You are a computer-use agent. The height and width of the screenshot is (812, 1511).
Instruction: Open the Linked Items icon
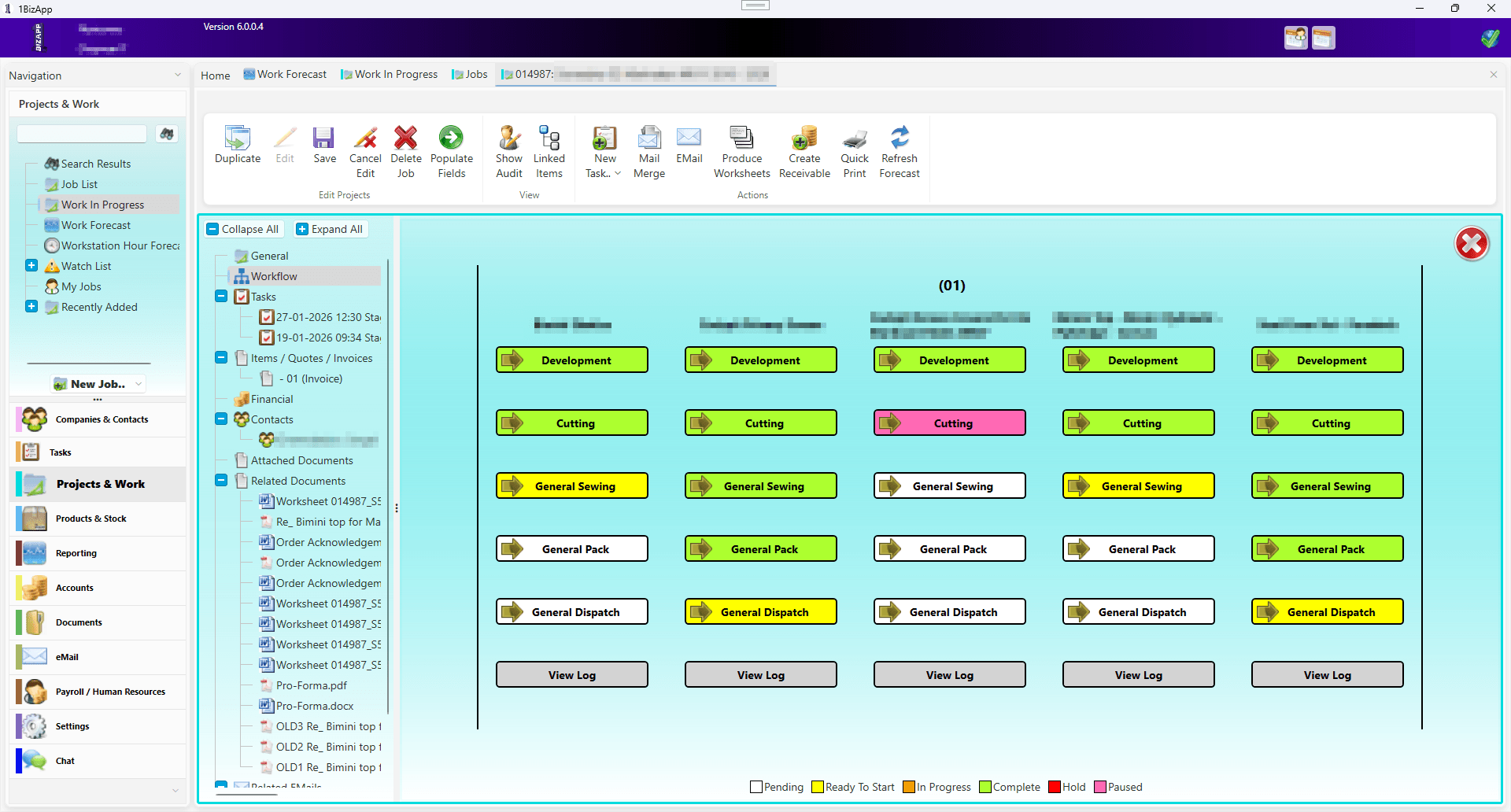point(549,138)
